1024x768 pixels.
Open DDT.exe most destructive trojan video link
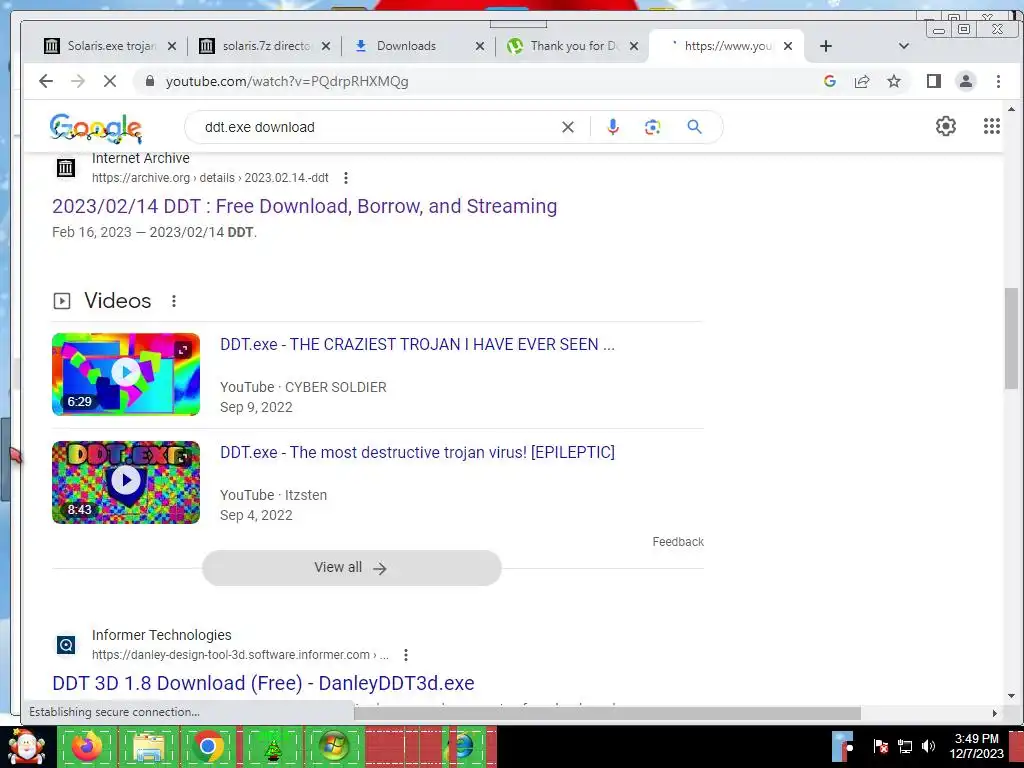point(417,452)
